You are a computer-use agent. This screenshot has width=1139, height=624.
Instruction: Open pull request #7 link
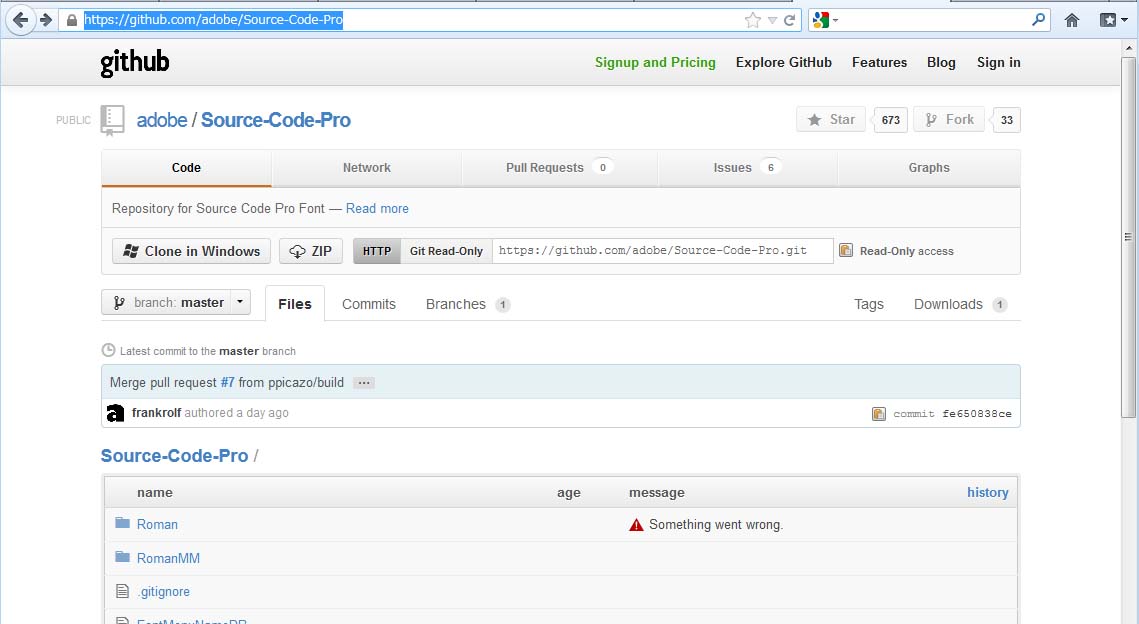(x=227, y=382)
